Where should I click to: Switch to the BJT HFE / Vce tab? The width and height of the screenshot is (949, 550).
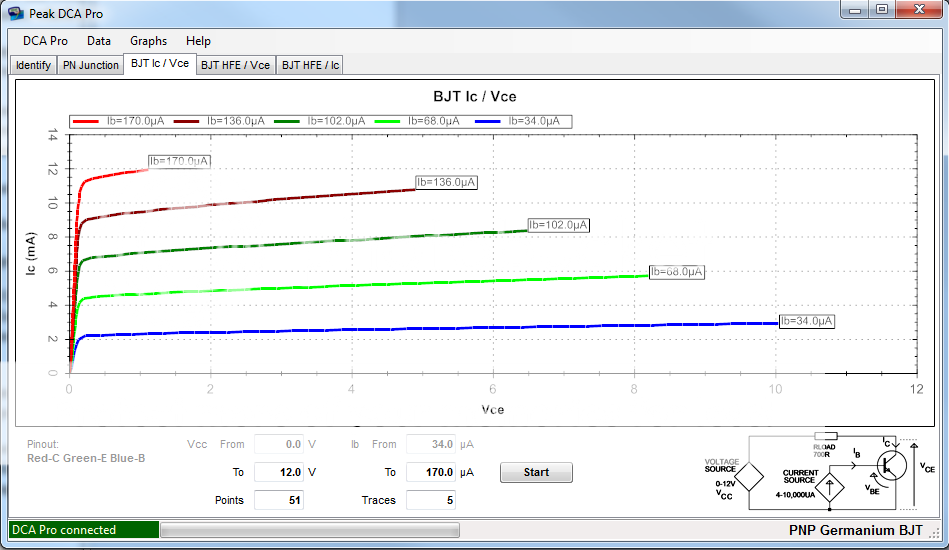point(235,65)
